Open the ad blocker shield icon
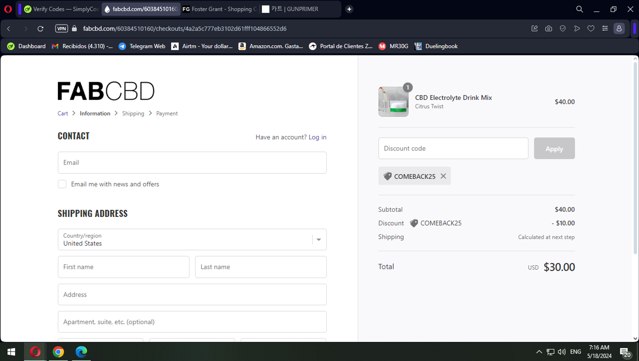The height and width of the screenshot is (361, 639). 562,29
